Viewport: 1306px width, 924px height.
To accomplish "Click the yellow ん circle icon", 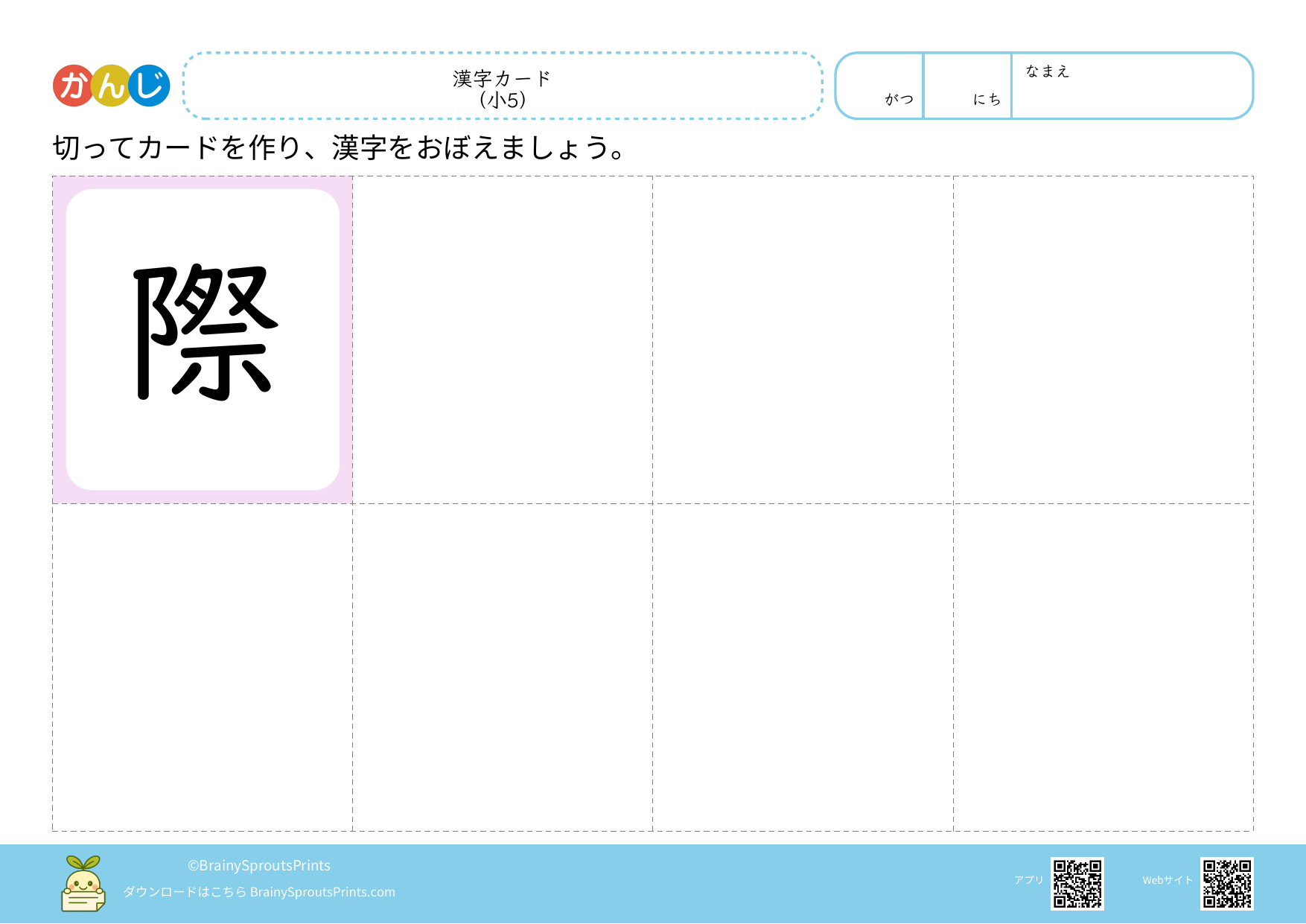I will [111, 86].
